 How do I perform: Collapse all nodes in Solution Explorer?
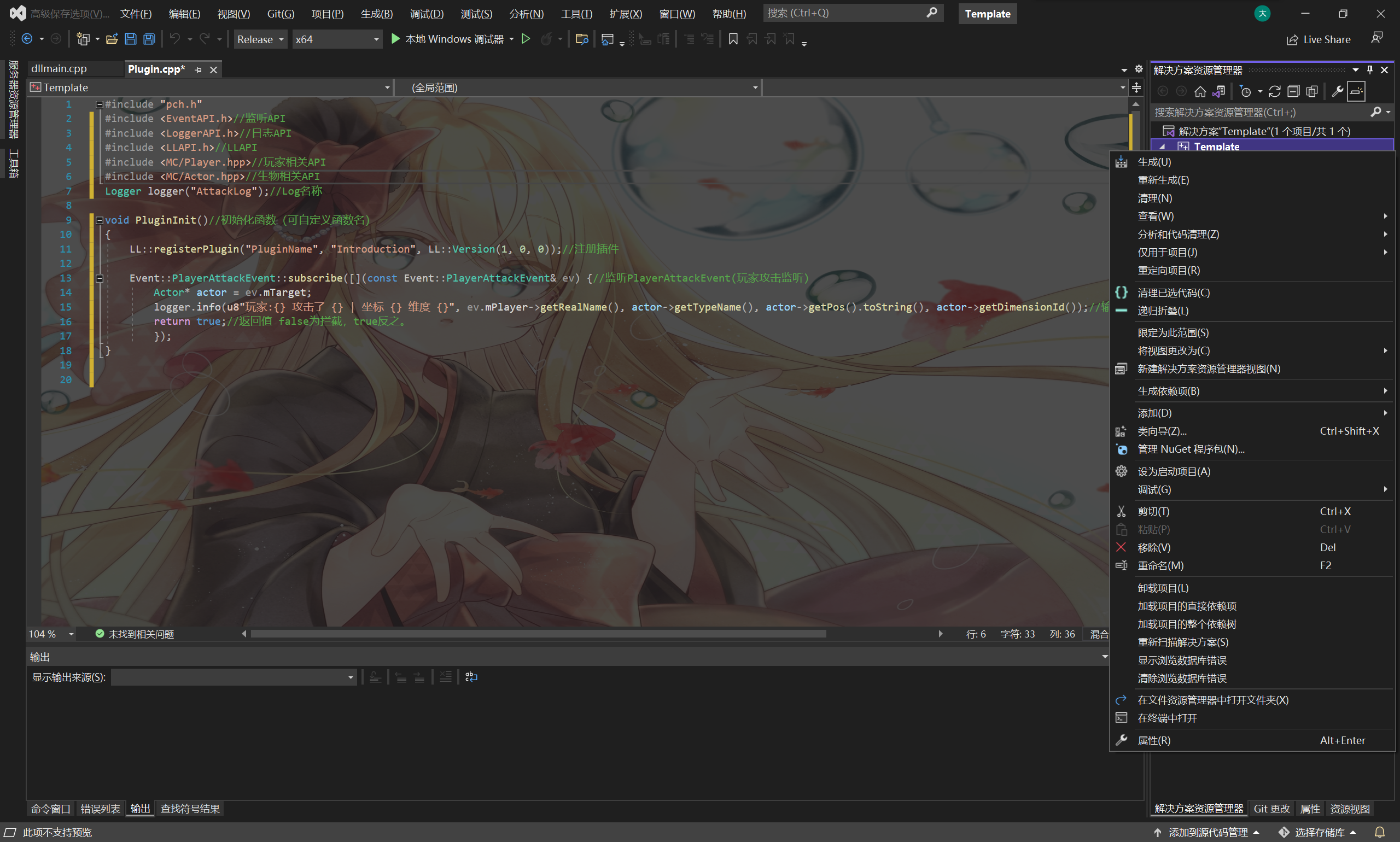point(1293,91)
